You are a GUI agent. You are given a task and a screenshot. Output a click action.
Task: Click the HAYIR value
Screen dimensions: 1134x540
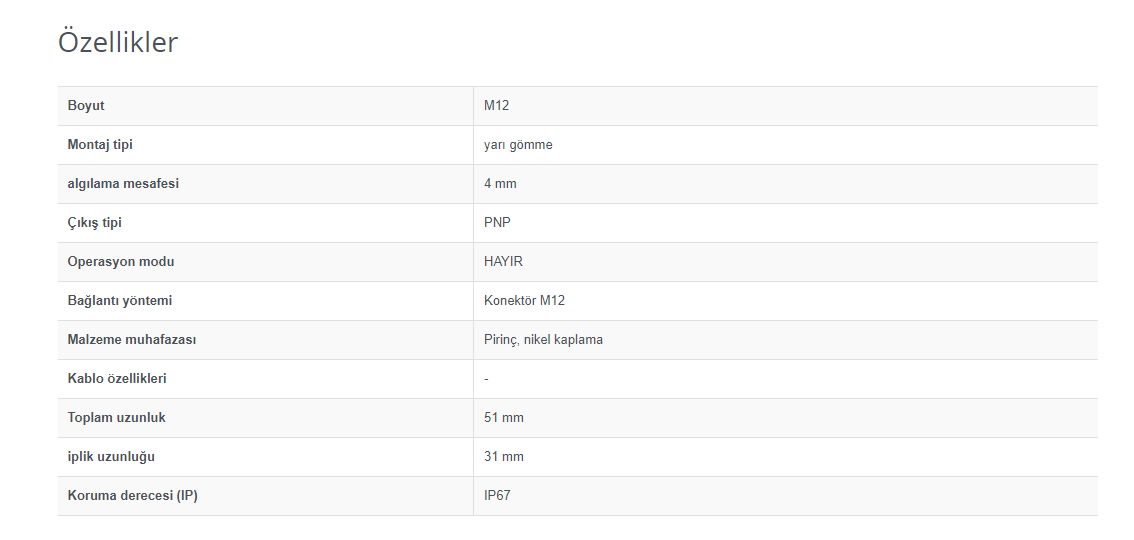(503, 262)
